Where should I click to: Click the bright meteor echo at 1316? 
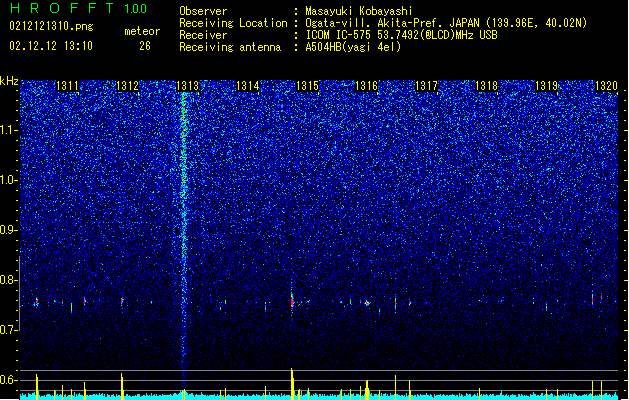point(367,303)
